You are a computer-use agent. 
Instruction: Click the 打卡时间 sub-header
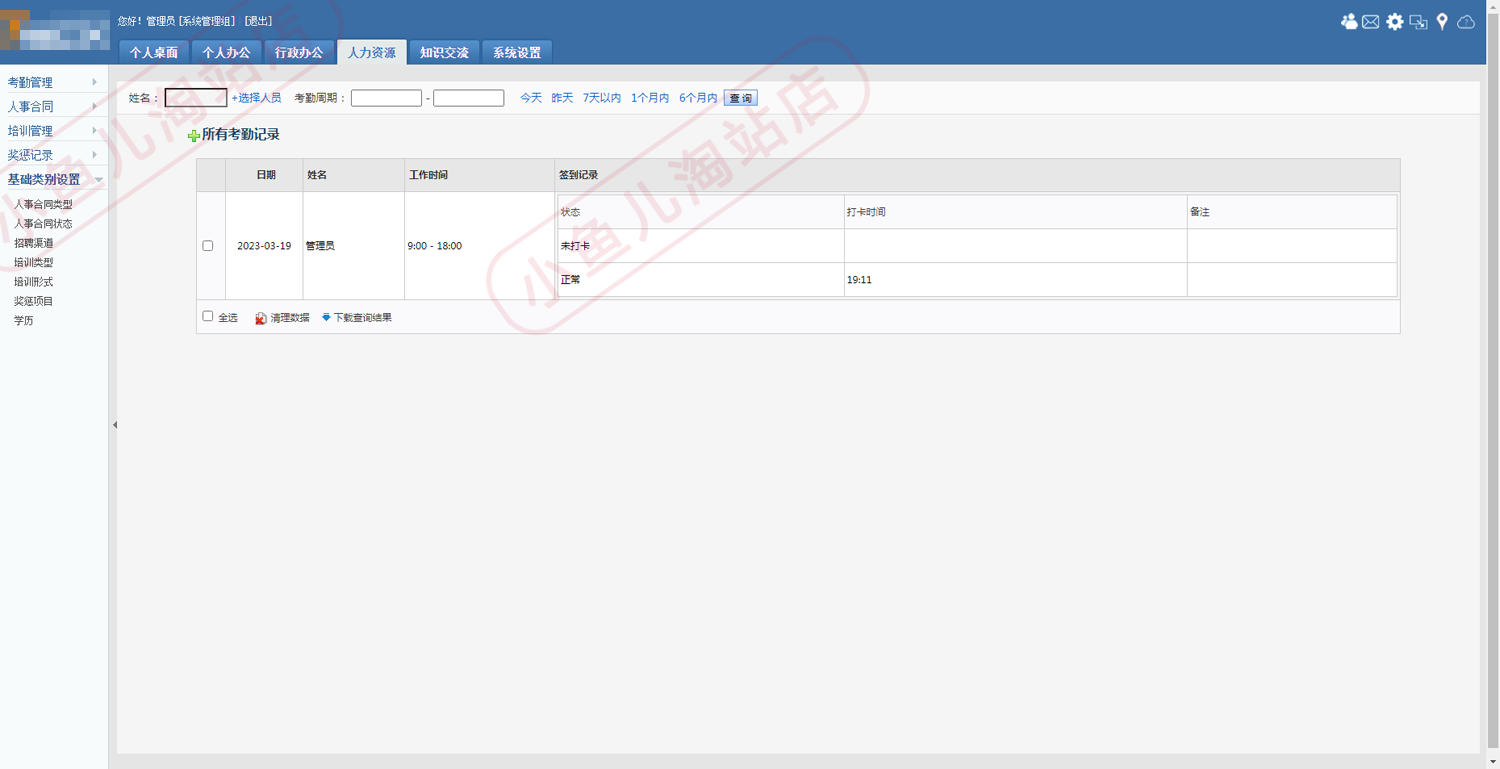1015,212
